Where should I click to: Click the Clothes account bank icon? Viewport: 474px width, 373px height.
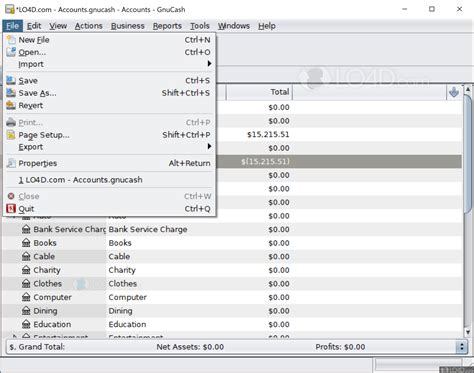26,284
